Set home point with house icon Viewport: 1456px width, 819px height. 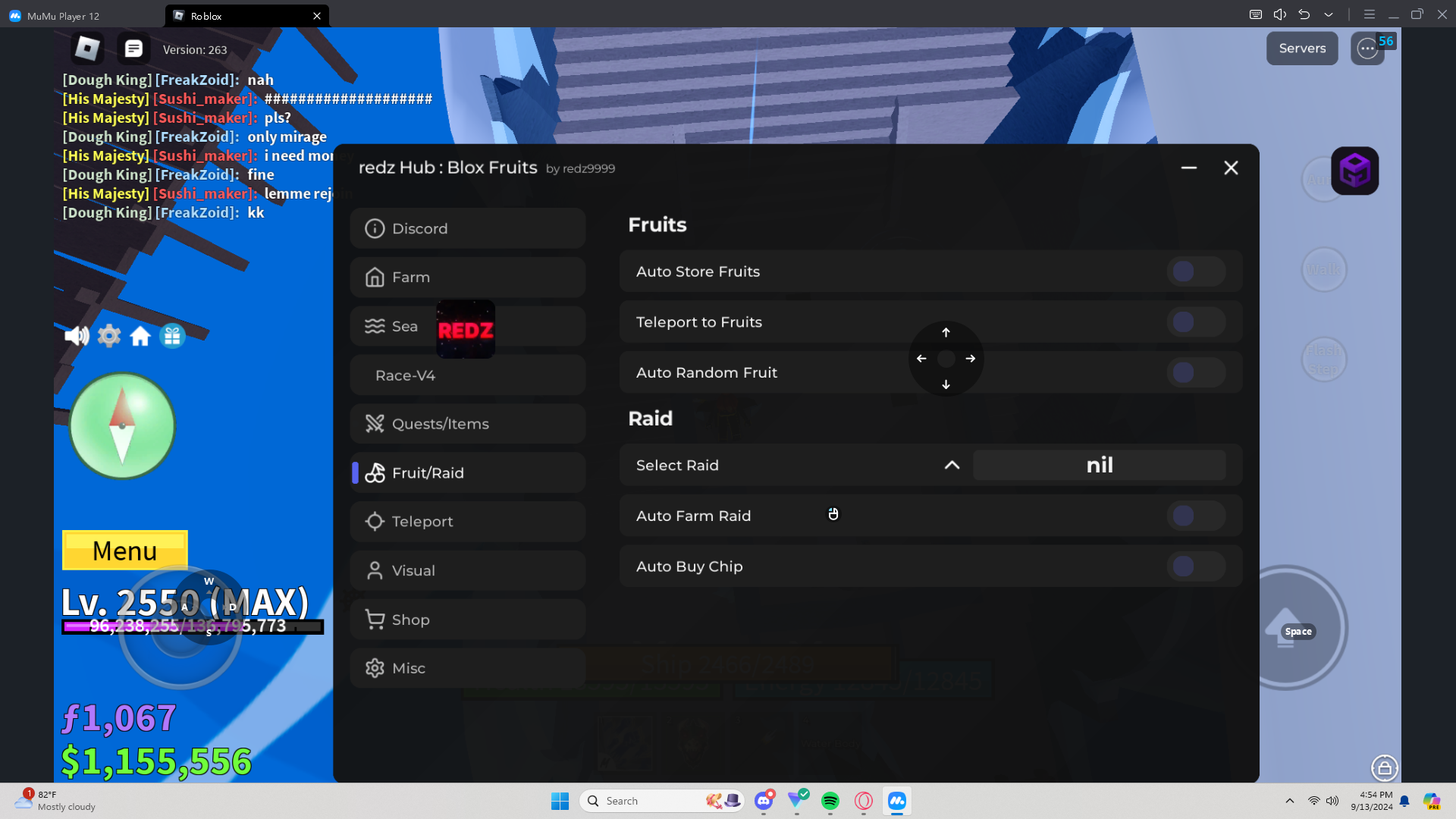(140, 336)
